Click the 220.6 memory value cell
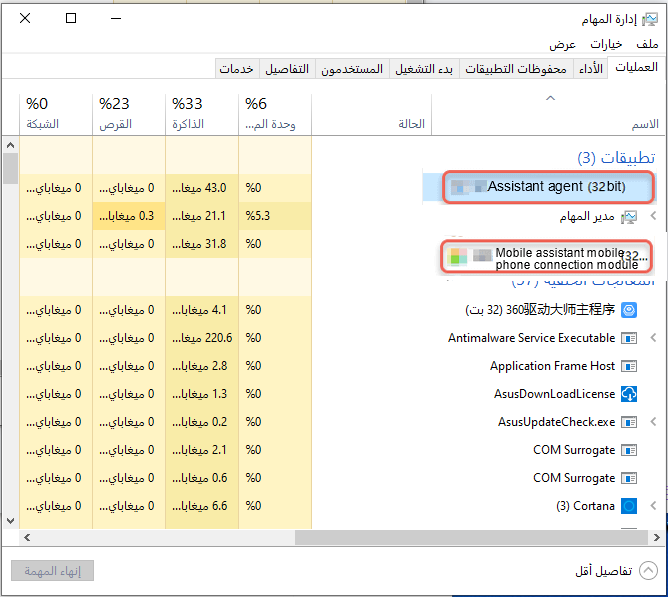The width and height of the screenshot is (668, 597). 202,338
